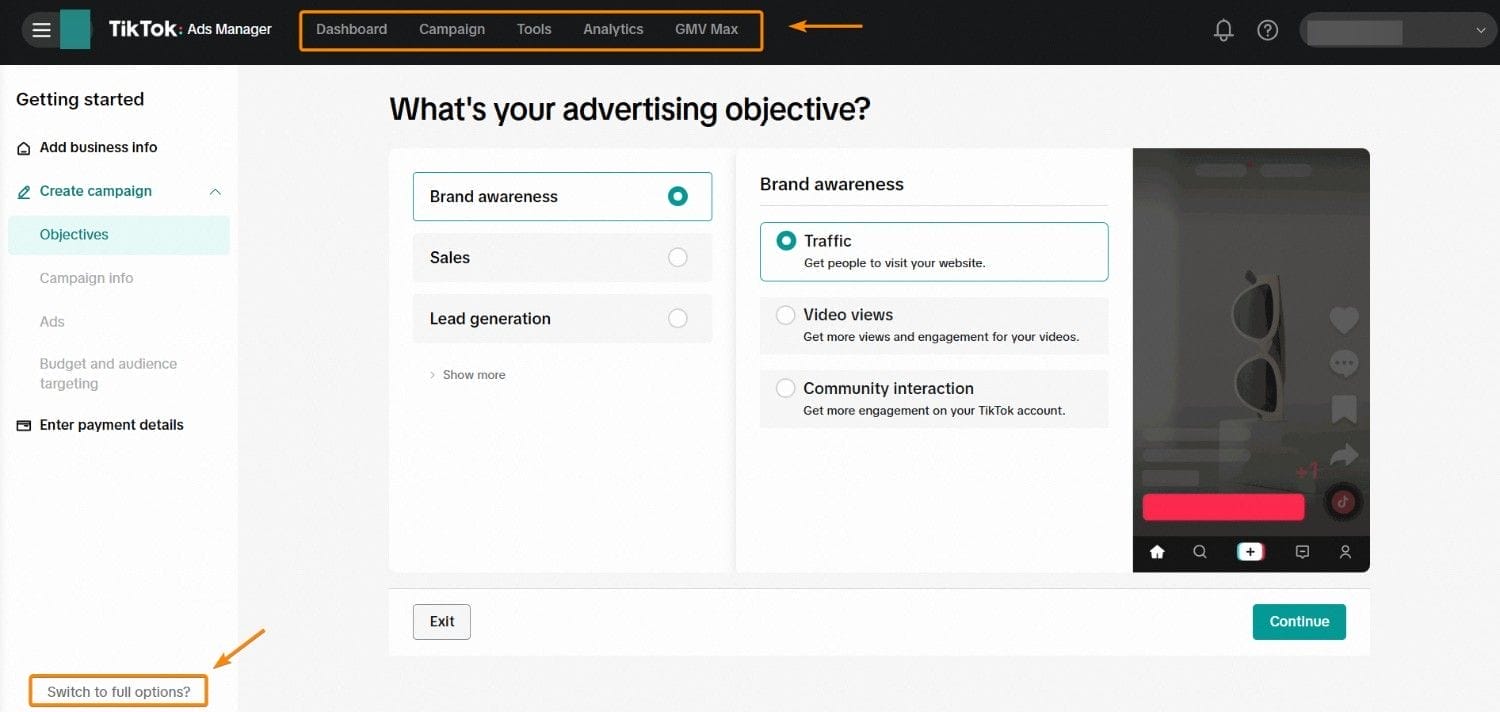Open the GMV Max tab

pos(707,29)
